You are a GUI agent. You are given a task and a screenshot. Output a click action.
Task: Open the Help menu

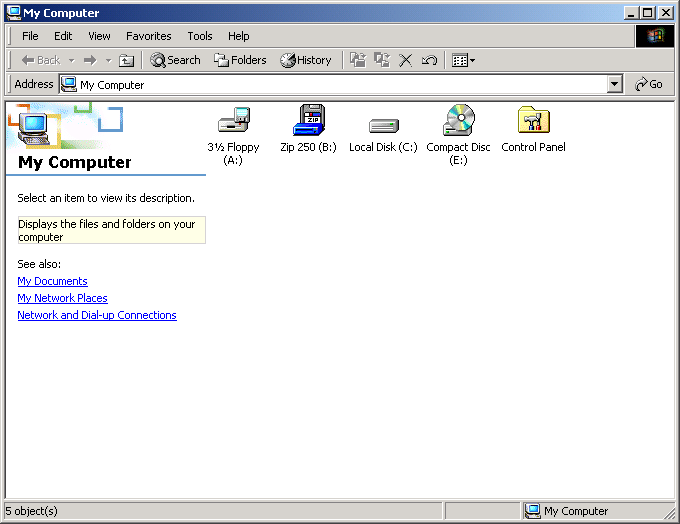[239, 36]
